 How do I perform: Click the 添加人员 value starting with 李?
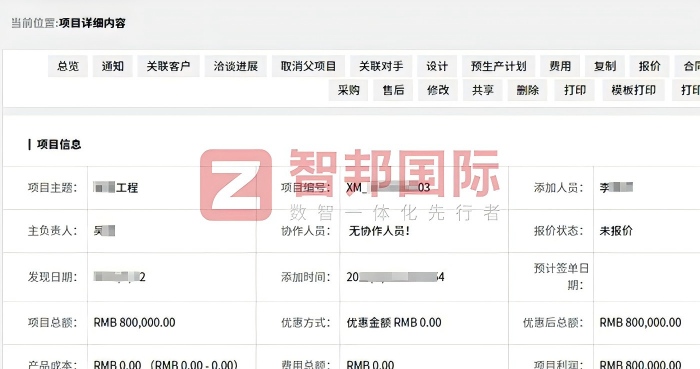616,187
